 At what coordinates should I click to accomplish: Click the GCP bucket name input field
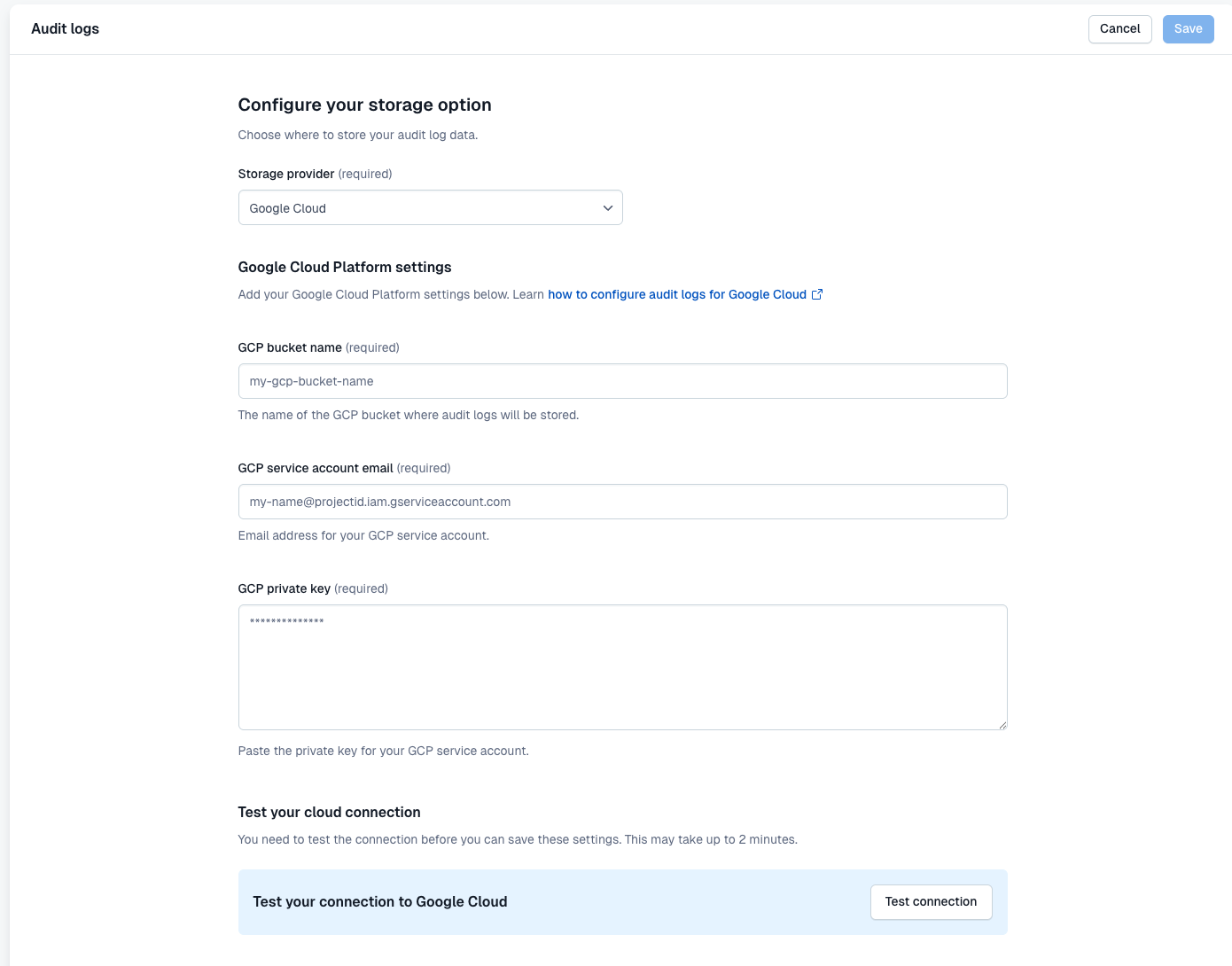point(622,381)
